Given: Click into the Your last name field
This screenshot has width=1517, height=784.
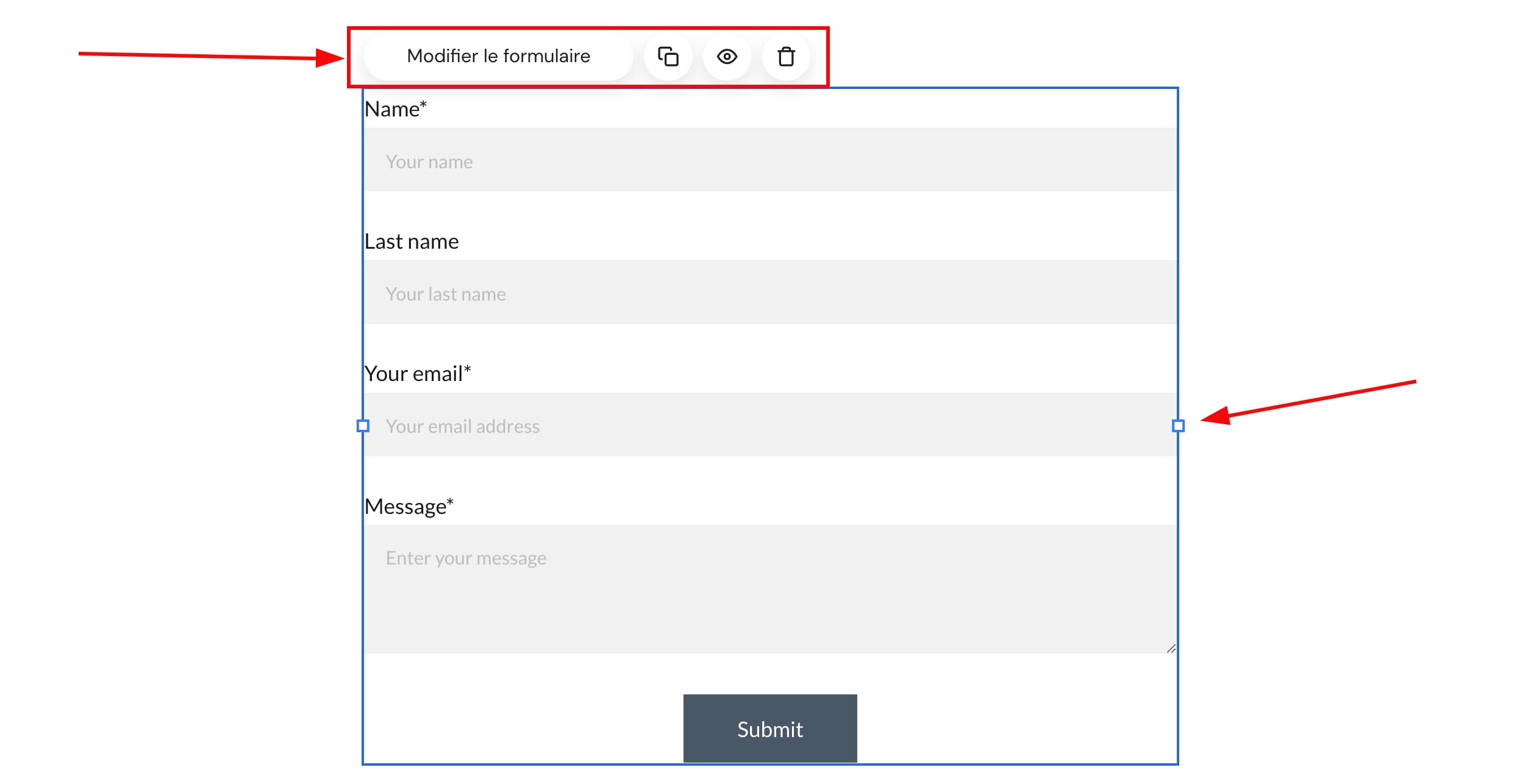Looking at the screenshot, I should click(x=769, y=293).
